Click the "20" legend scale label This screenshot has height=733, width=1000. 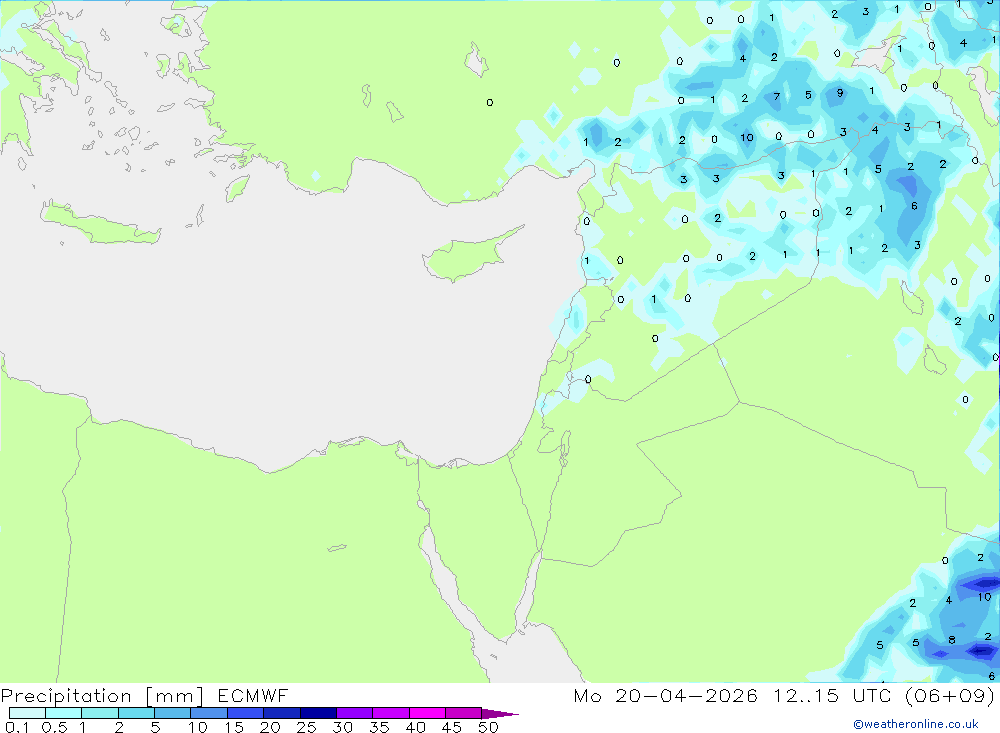click(x=270, y=727)
